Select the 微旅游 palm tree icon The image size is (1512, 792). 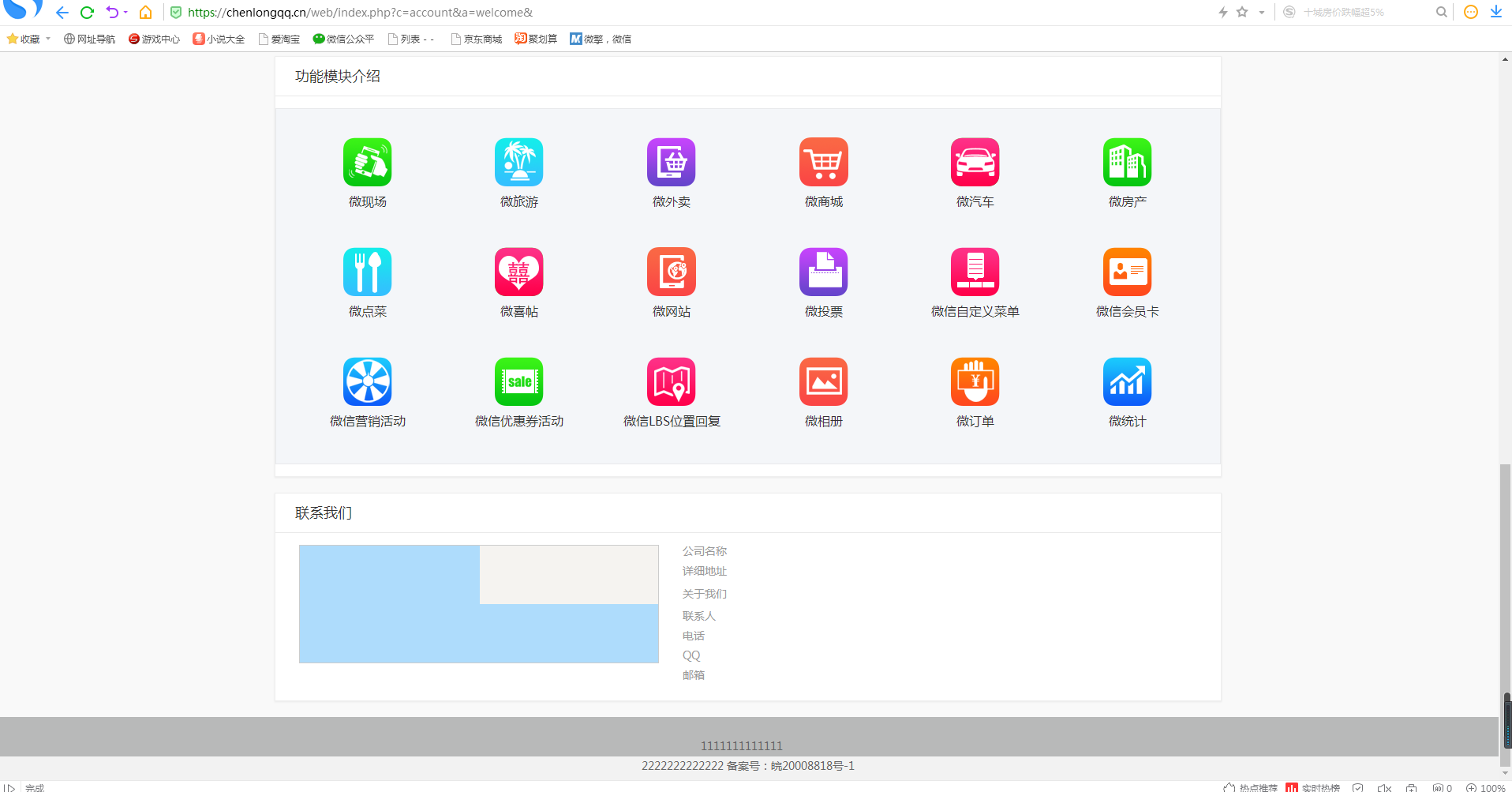519,162
